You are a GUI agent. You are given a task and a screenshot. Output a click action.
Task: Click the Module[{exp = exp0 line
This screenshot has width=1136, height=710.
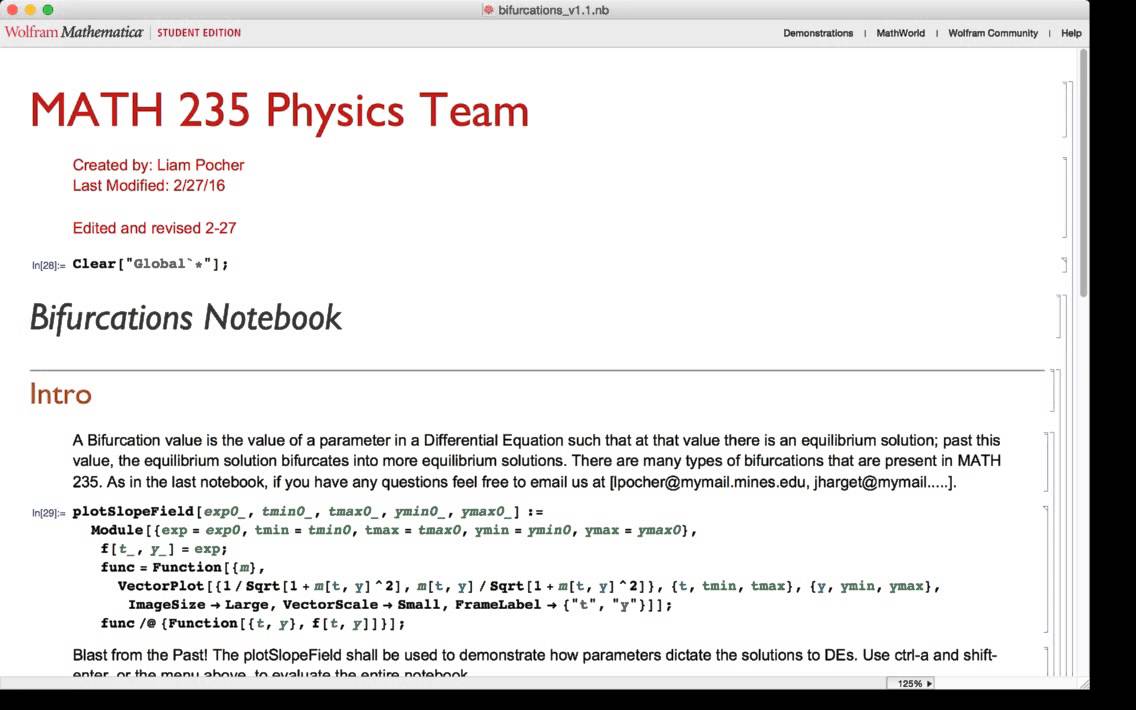tap(393, 530)
